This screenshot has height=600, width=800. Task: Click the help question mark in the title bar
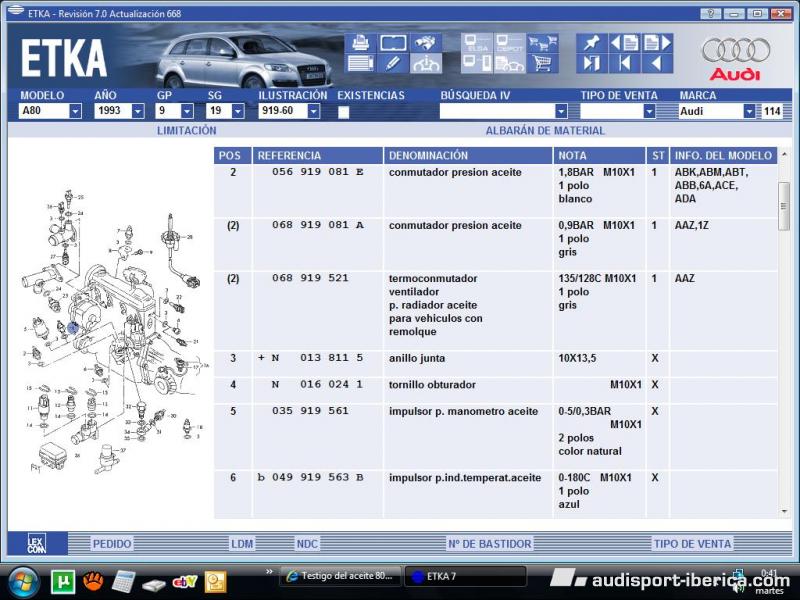click(x=711, y=14)
